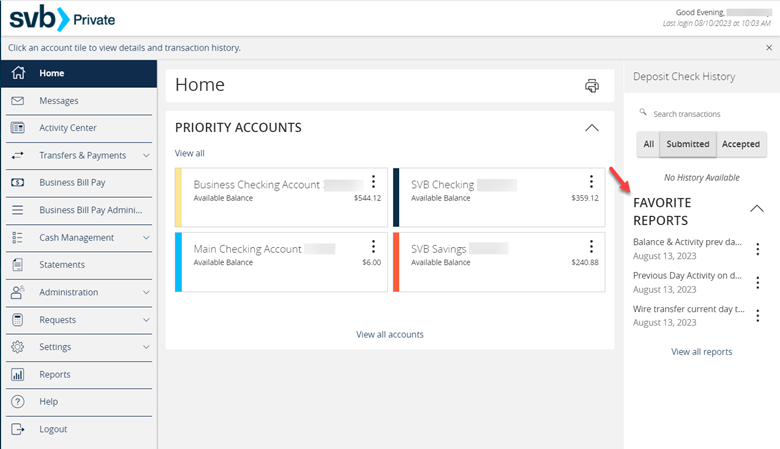The height and width of the screenshot is (449, 780).
Task: Expand Administration submenu chevron
Action: click(x=146, y=292)
